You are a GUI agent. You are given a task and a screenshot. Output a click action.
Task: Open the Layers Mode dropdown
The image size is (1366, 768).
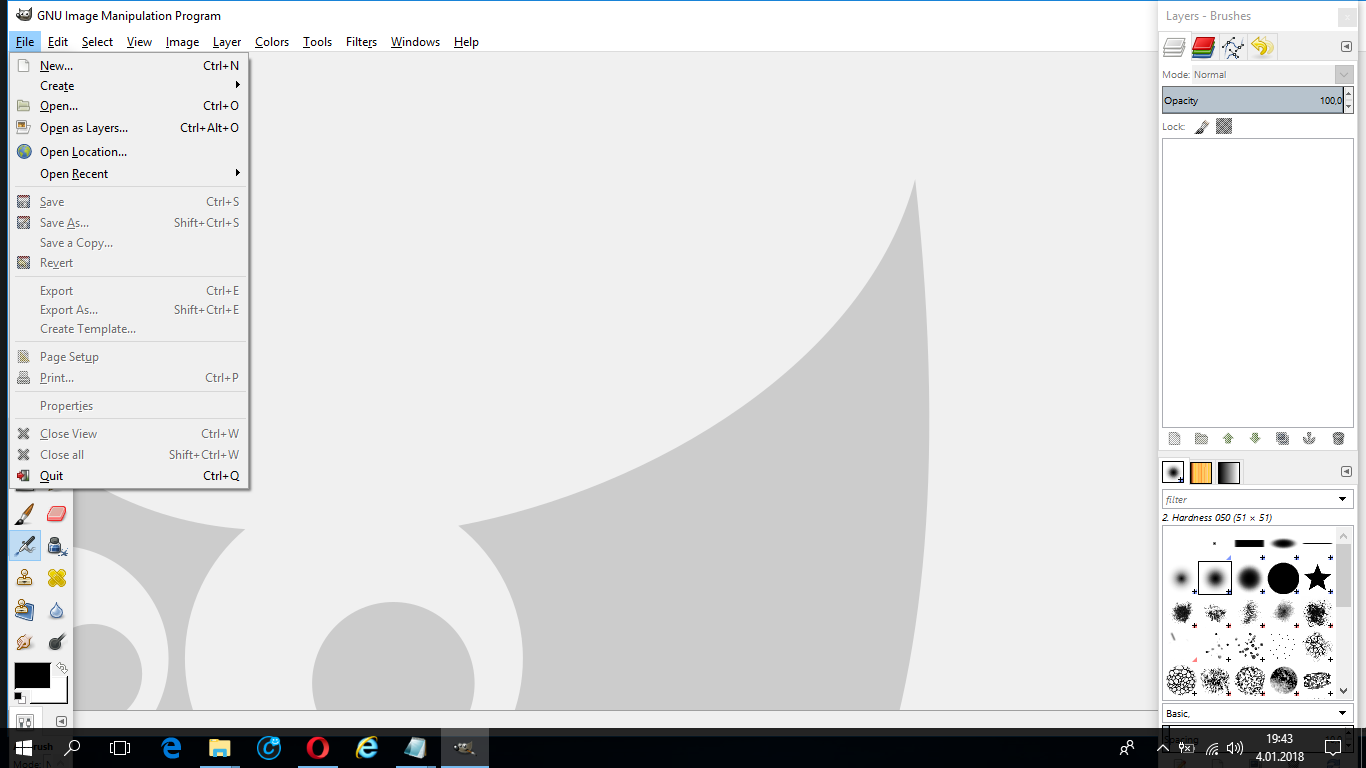[1343, 75]
